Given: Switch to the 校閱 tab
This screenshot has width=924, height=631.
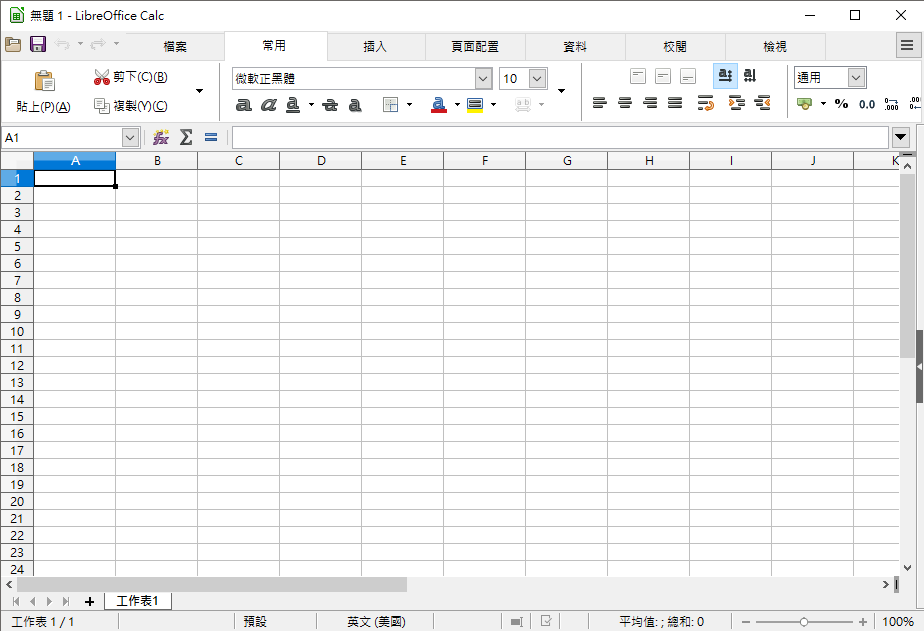Looking at the screenshot, I should 675,47.
